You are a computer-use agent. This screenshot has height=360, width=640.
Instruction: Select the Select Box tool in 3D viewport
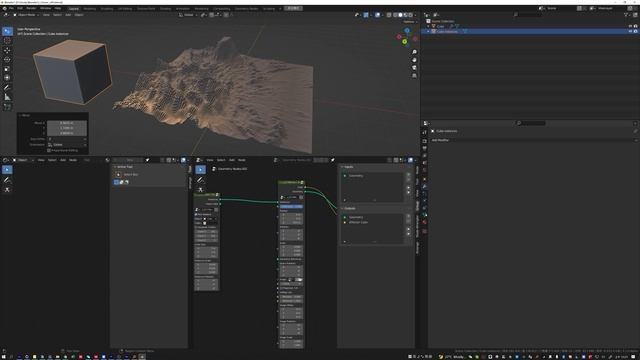click(7, 31)
